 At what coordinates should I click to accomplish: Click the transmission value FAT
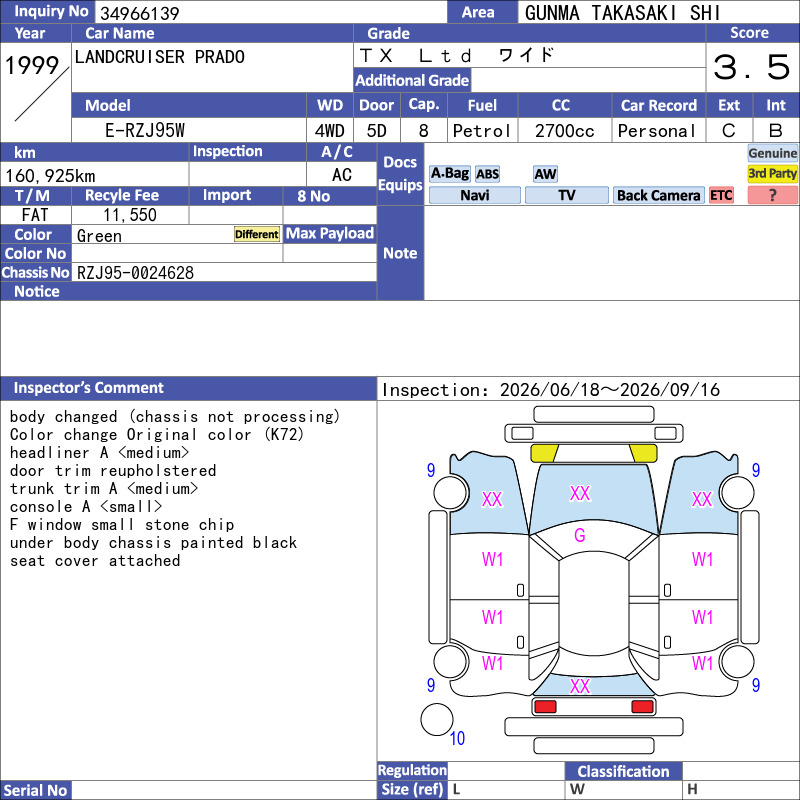tap(35, 215)
